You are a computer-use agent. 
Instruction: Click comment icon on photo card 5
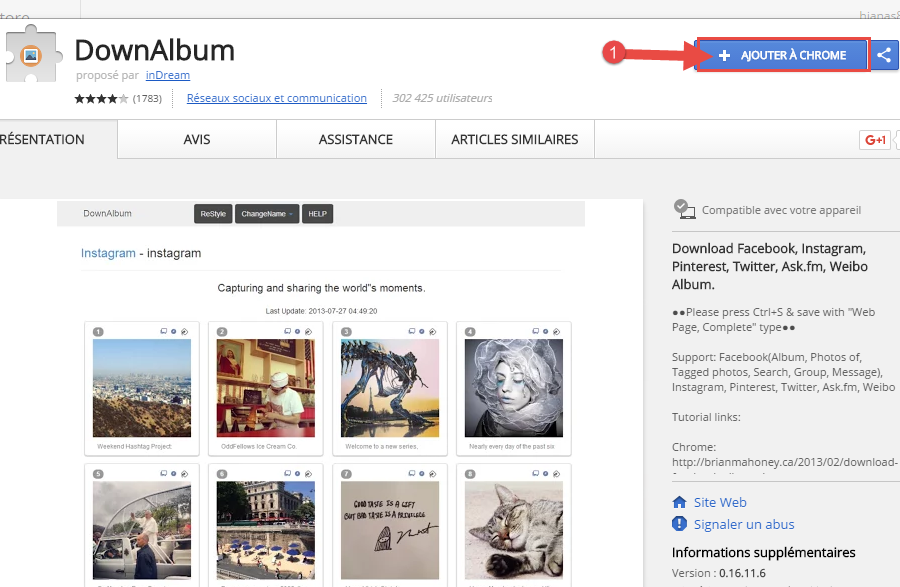coord(164,474)
